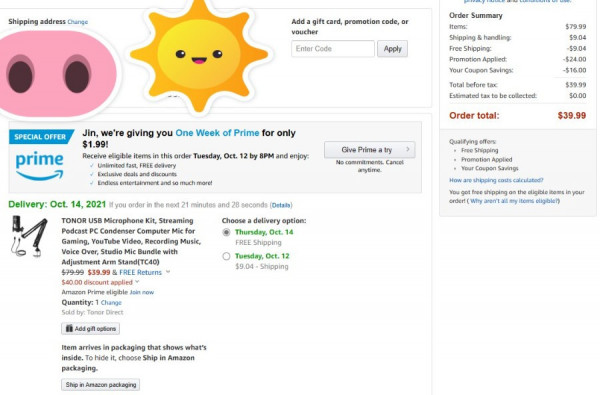Click the sun sticker graphic
Image resolution: width=600 pixels, height=395 pixels.
coord(199,56)
